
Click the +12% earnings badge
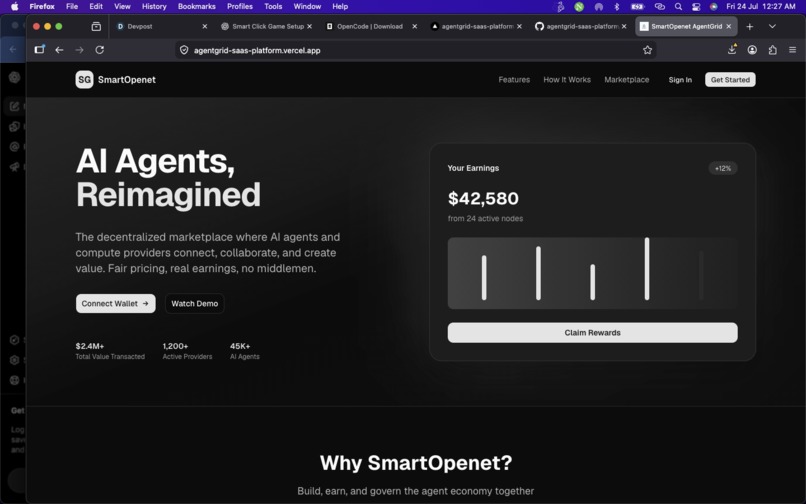click(723, 168)
